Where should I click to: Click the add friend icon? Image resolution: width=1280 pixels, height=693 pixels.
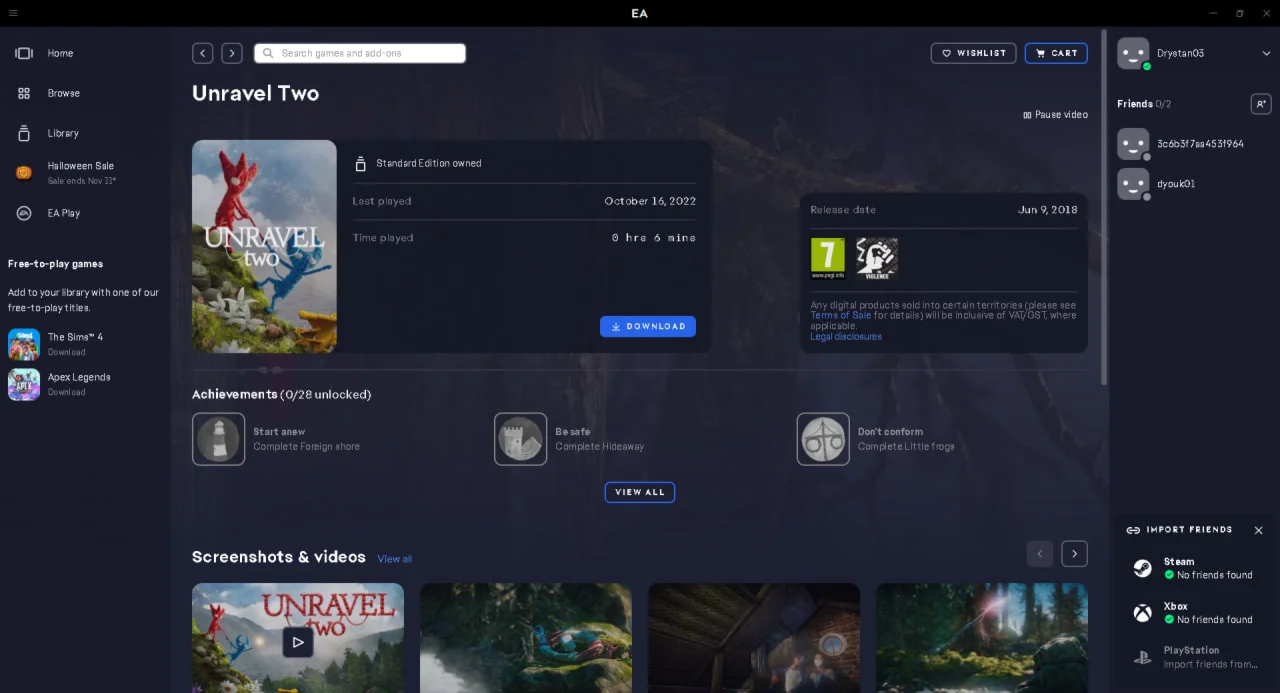click(x=1261, y=104)
